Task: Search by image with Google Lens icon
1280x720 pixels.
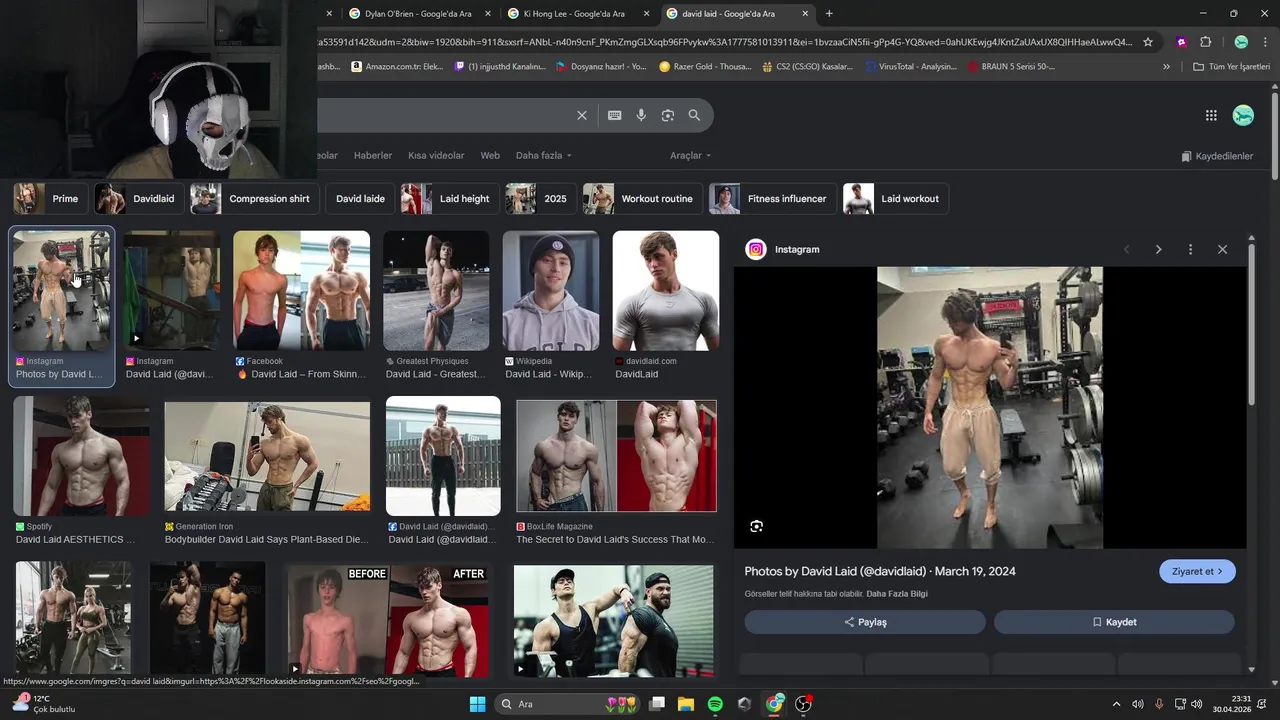Action: [x=668, y=115]
